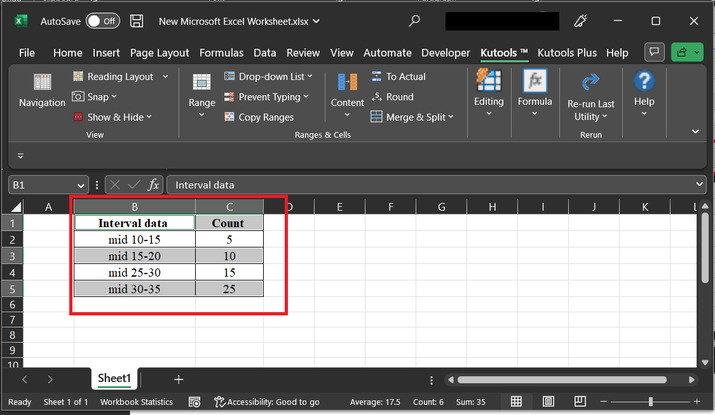Expand the formula bar

(x=698, y=185)
